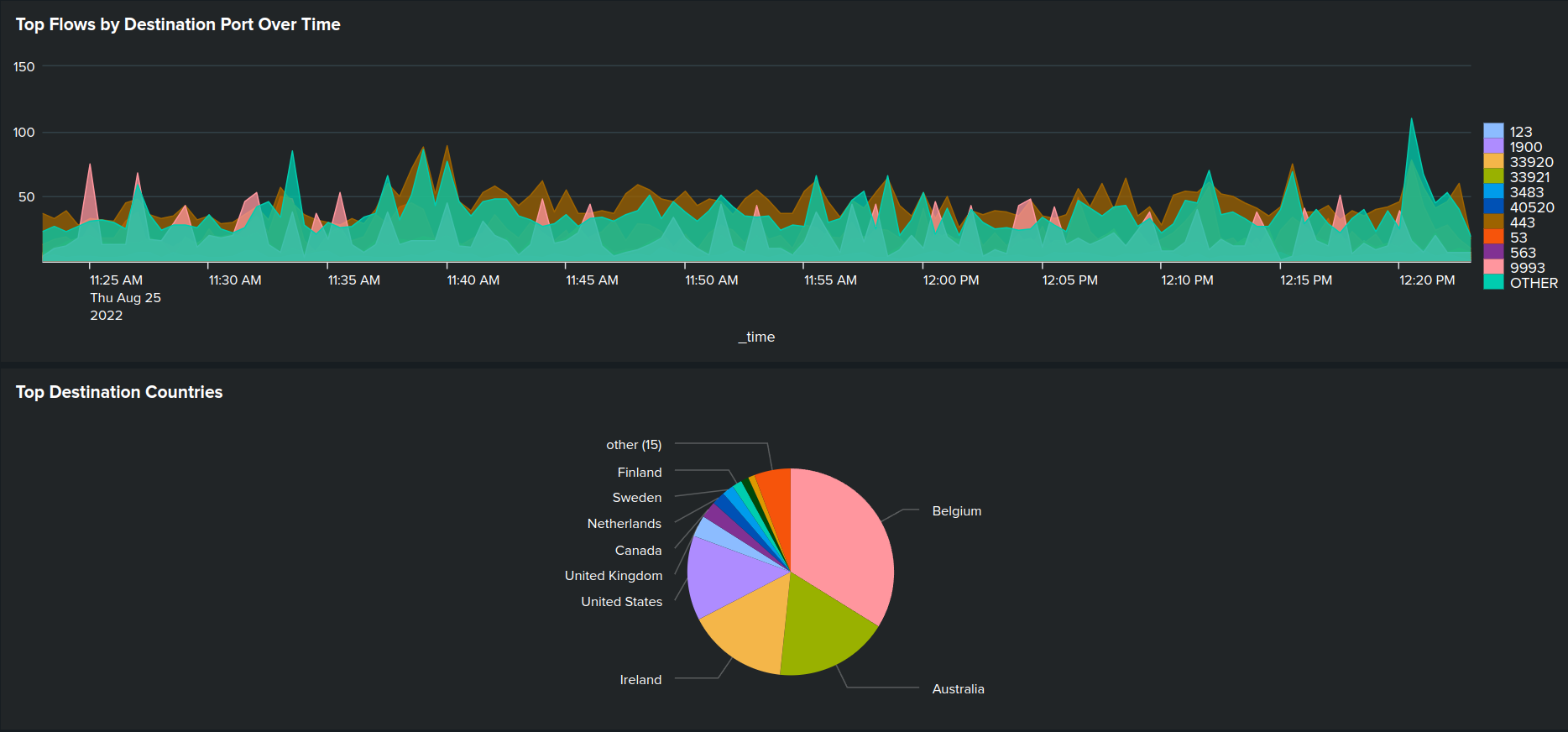Click the OTHER legend color swatch
The height and width of the screenshot is (732, 1568).
click(1493, 282)
